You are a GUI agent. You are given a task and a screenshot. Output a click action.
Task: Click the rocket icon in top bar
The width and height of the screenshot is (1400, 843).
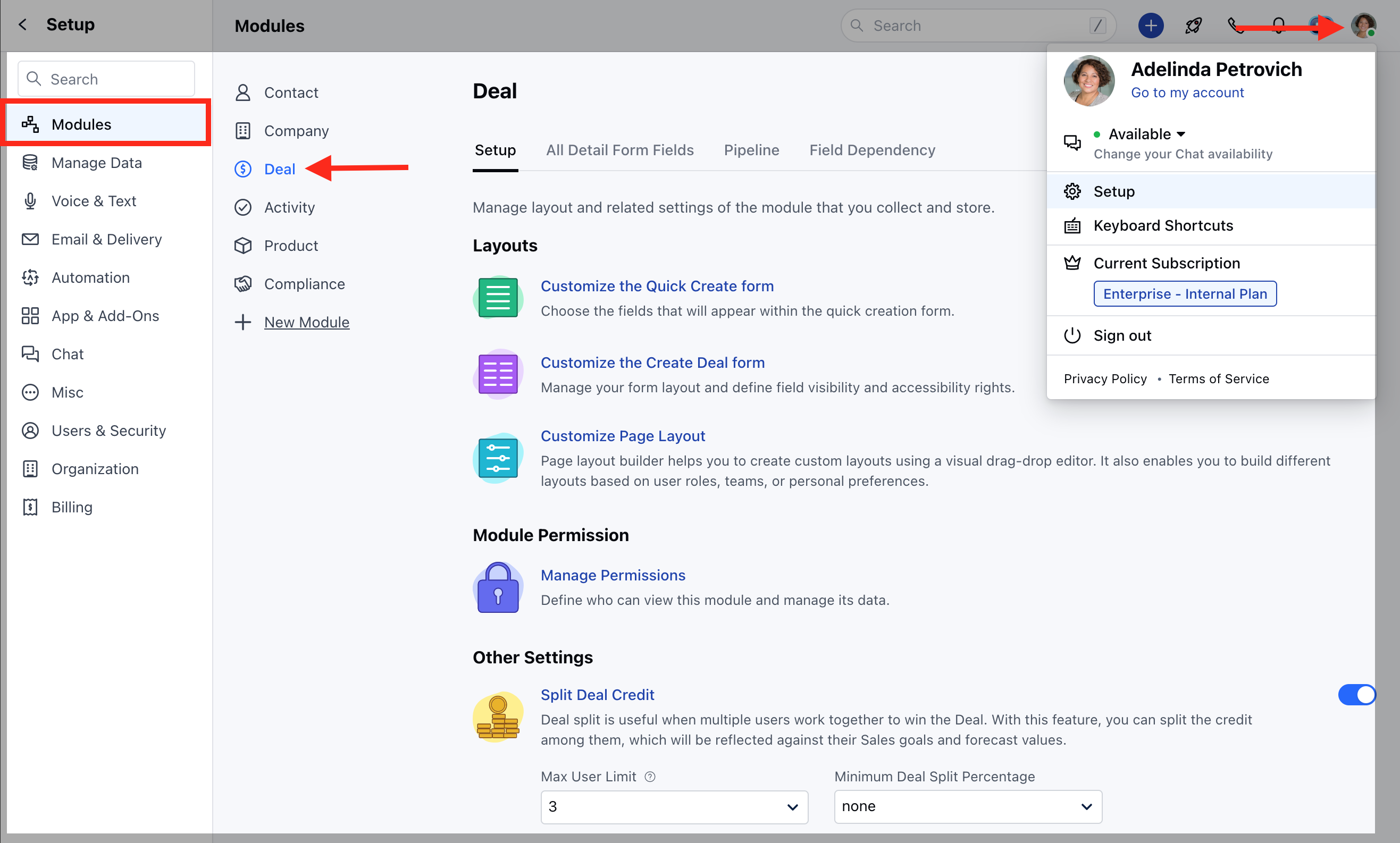(1193, 26)
